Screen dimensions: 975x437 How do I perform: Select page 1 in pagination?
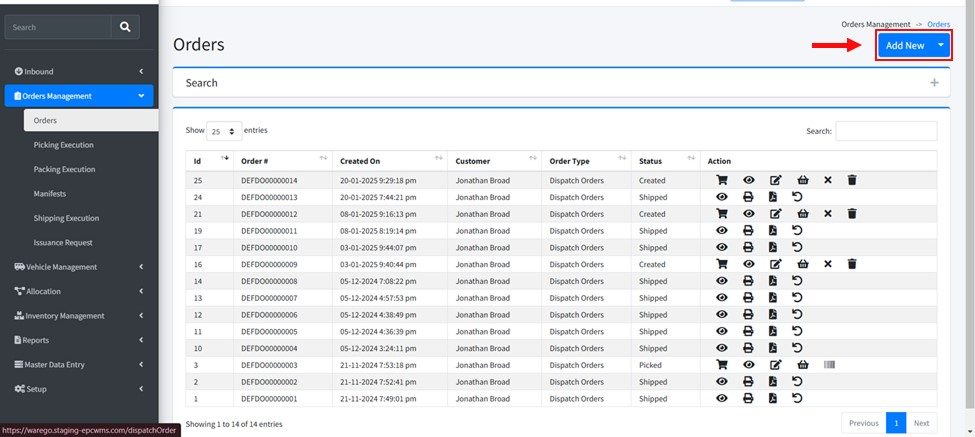(896, 423)
